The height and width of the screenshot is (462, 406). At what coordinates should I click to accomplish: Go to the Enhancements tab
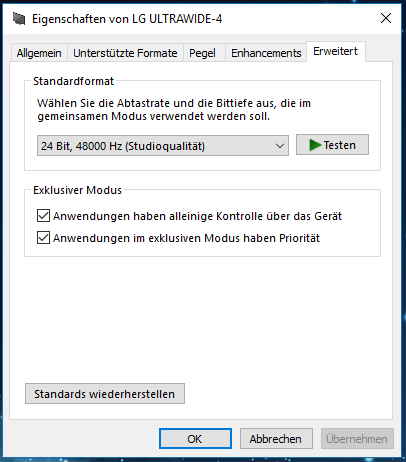coord(266,53)
